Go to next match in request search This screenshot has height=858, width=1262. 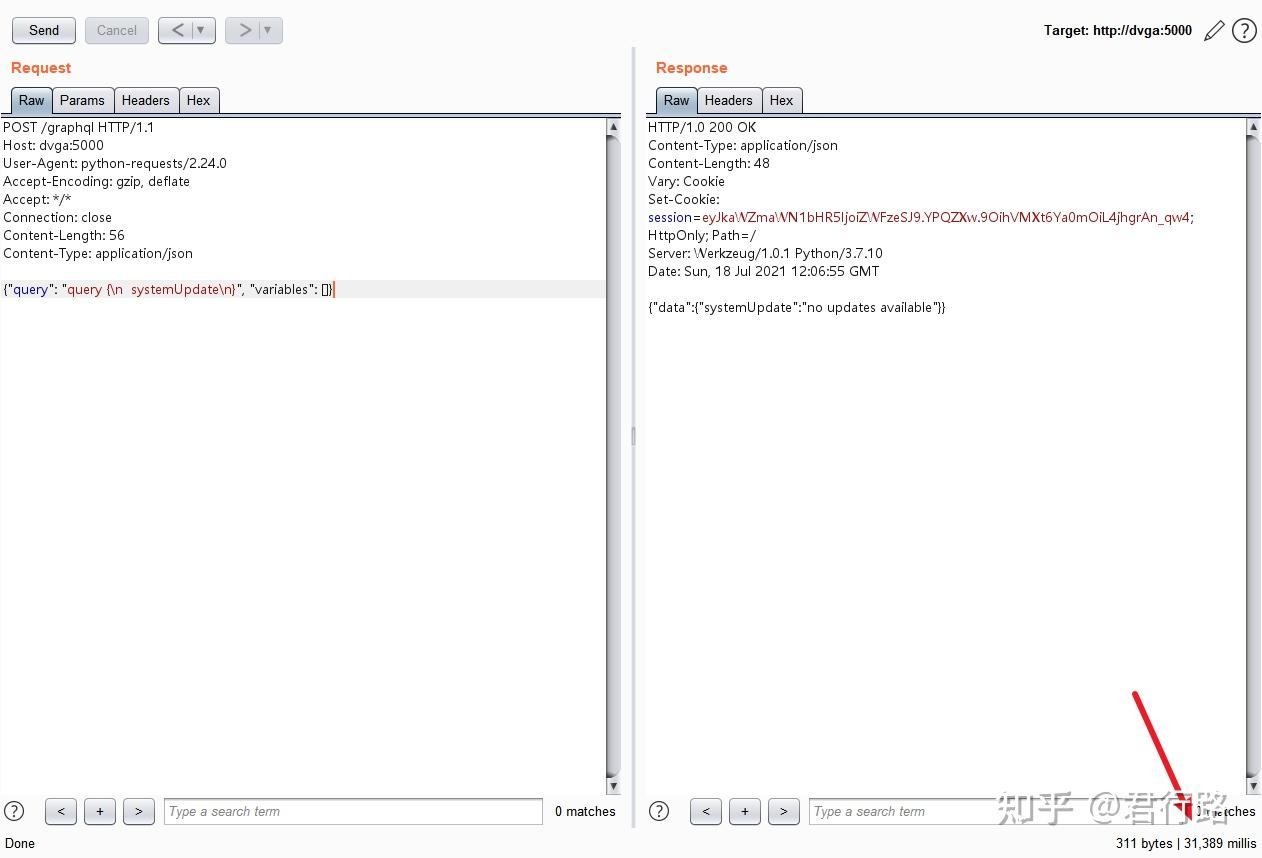click(x=139, y=811)
